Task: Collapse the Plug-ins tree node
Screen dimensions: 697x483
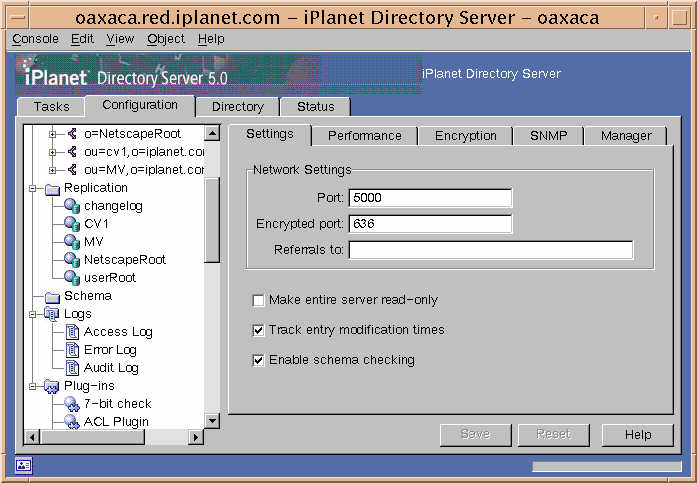Action: pyautogui.click(x=32, y=386)
